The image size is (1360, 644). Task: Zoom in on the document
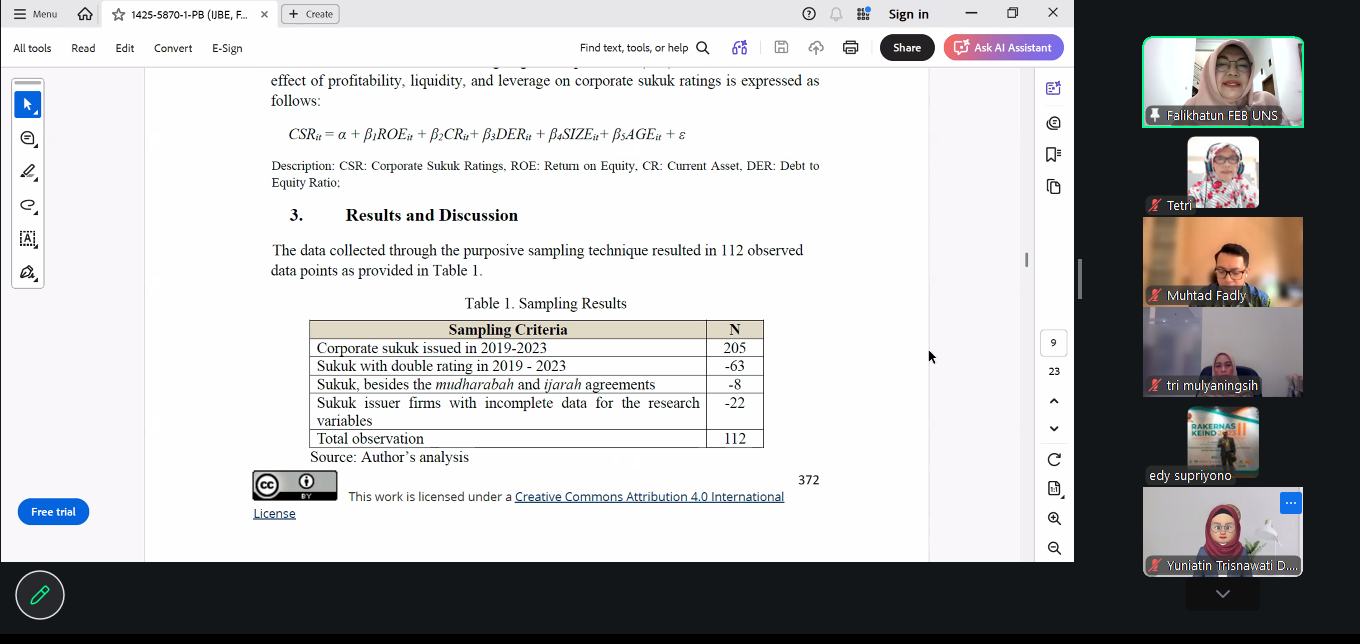[x=1054, y=519]
